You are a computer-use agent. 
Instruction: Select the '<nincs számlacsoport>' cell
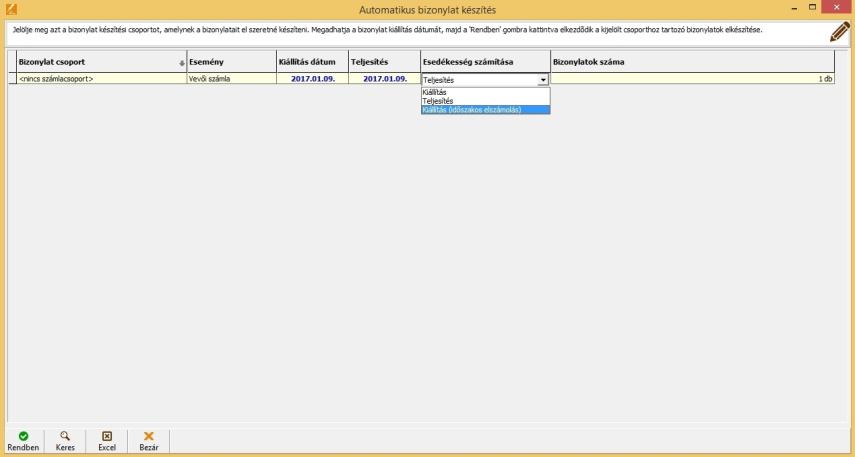(x=100, y=78)
